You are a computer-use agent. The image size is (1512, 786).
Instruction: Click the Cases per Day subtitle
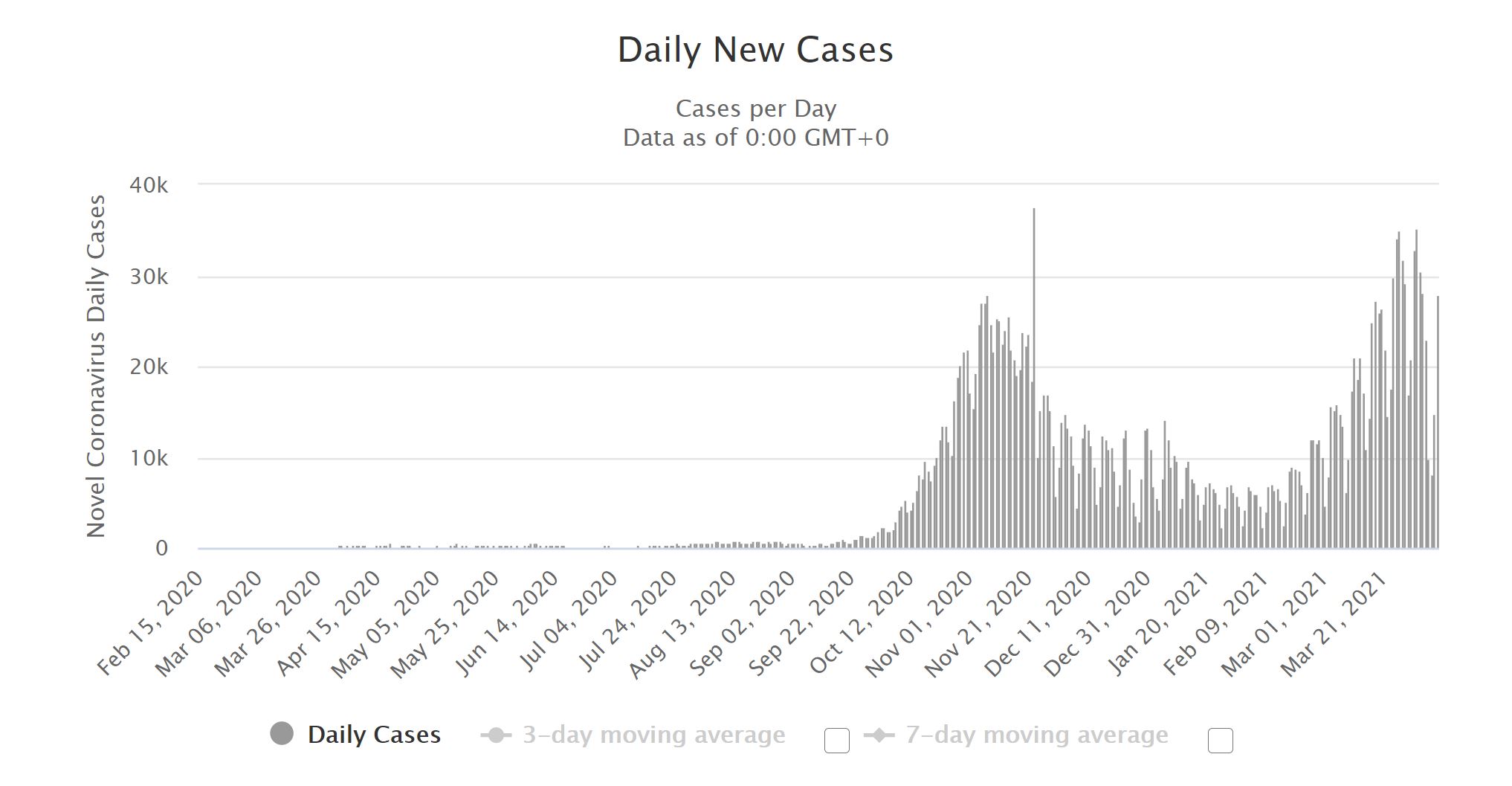click(755, 109)
